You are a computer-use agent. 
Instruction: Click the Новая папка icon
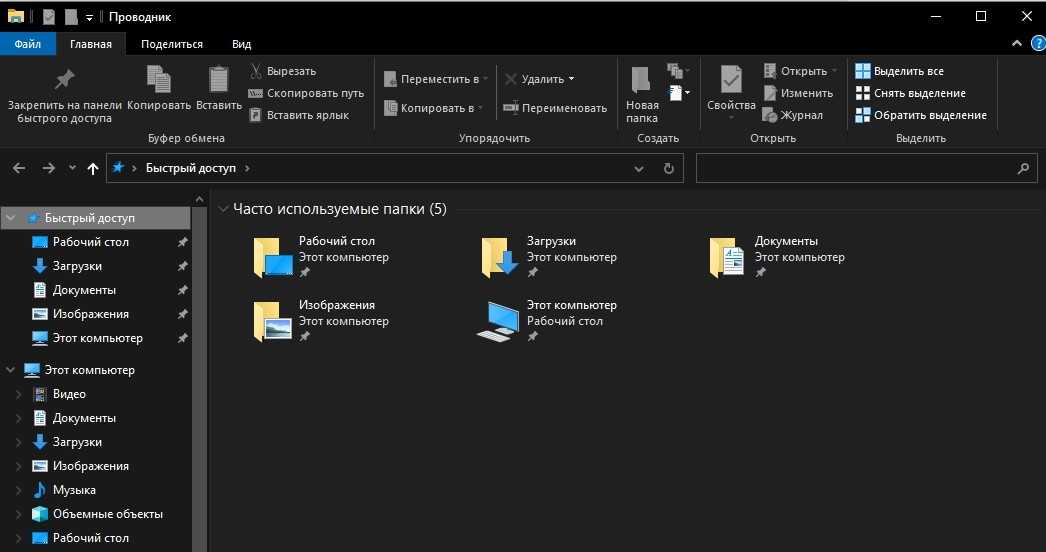pyautogui.click(x=641, y=79)
